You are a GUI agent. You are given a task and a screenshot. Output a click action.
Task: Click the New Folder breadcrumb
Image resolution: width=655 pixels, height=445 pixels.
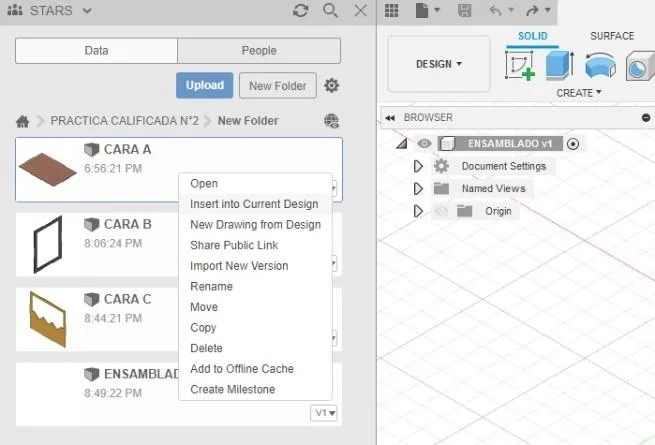[248, 121]
